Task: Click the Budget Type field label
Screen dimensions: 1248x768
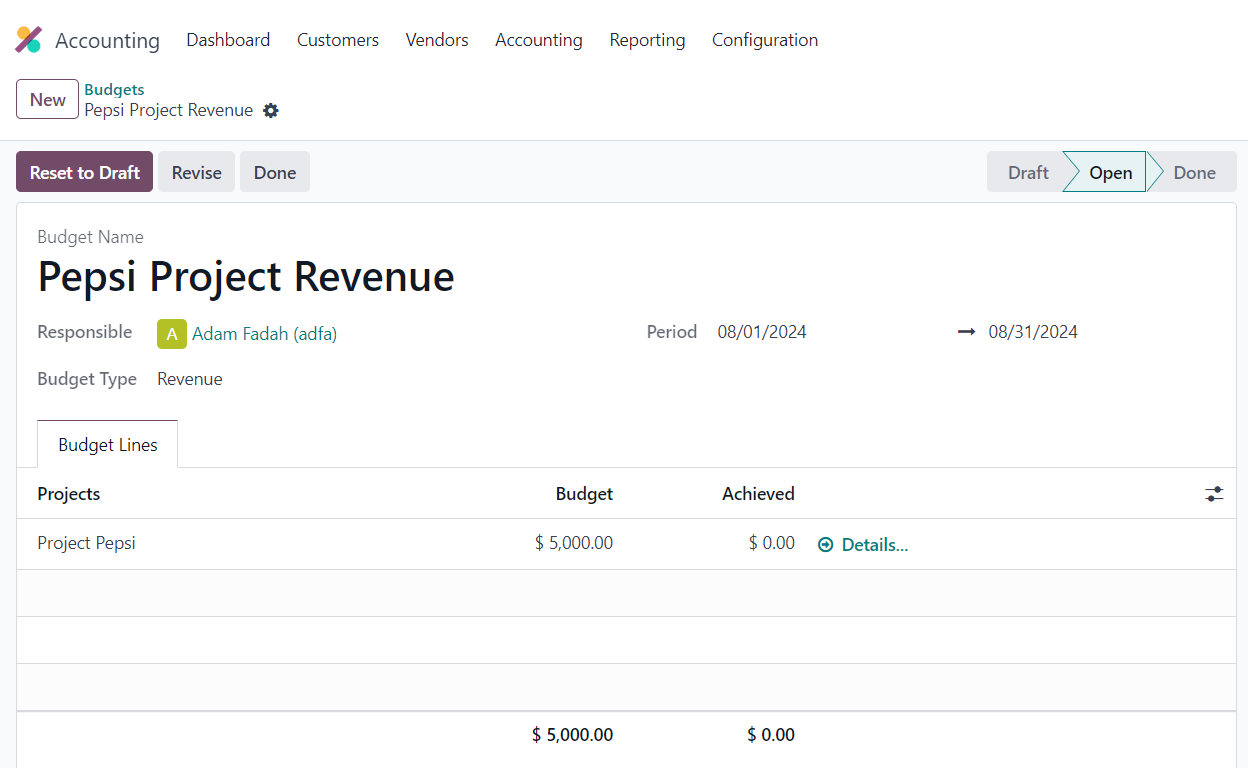Action: [87, 379]
